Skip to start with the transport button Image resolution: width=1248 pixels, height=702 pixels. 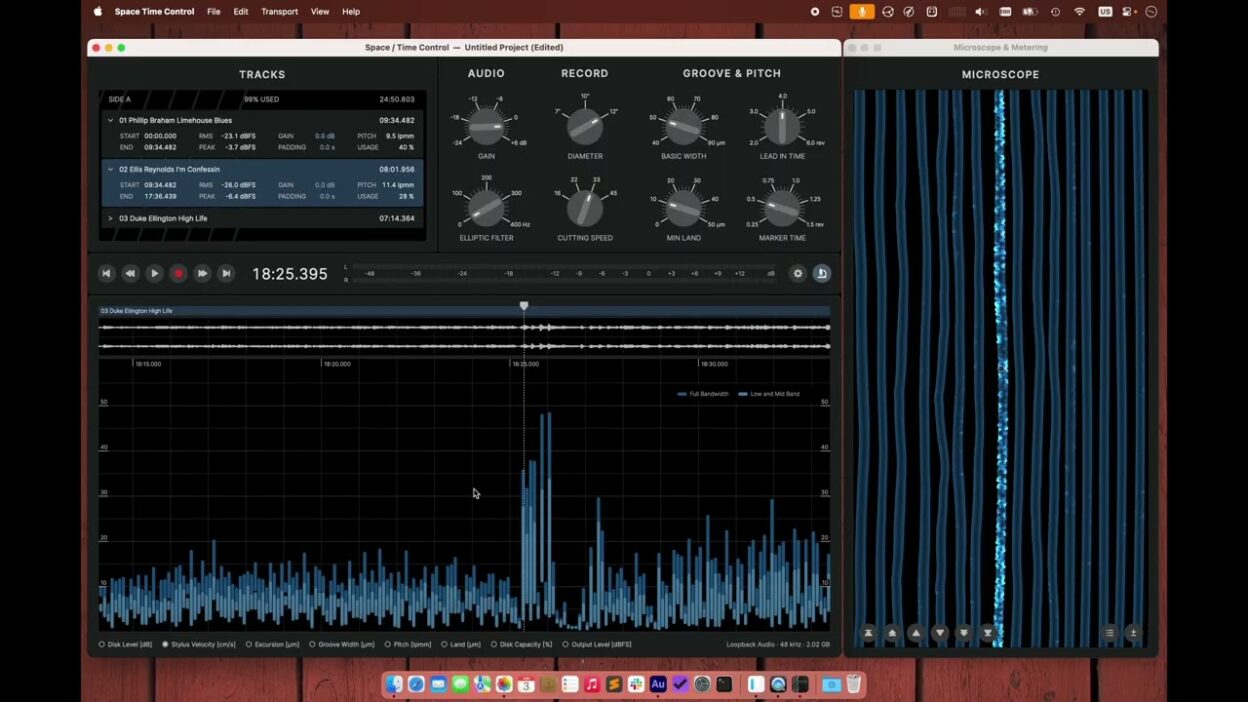coord(106,273)
